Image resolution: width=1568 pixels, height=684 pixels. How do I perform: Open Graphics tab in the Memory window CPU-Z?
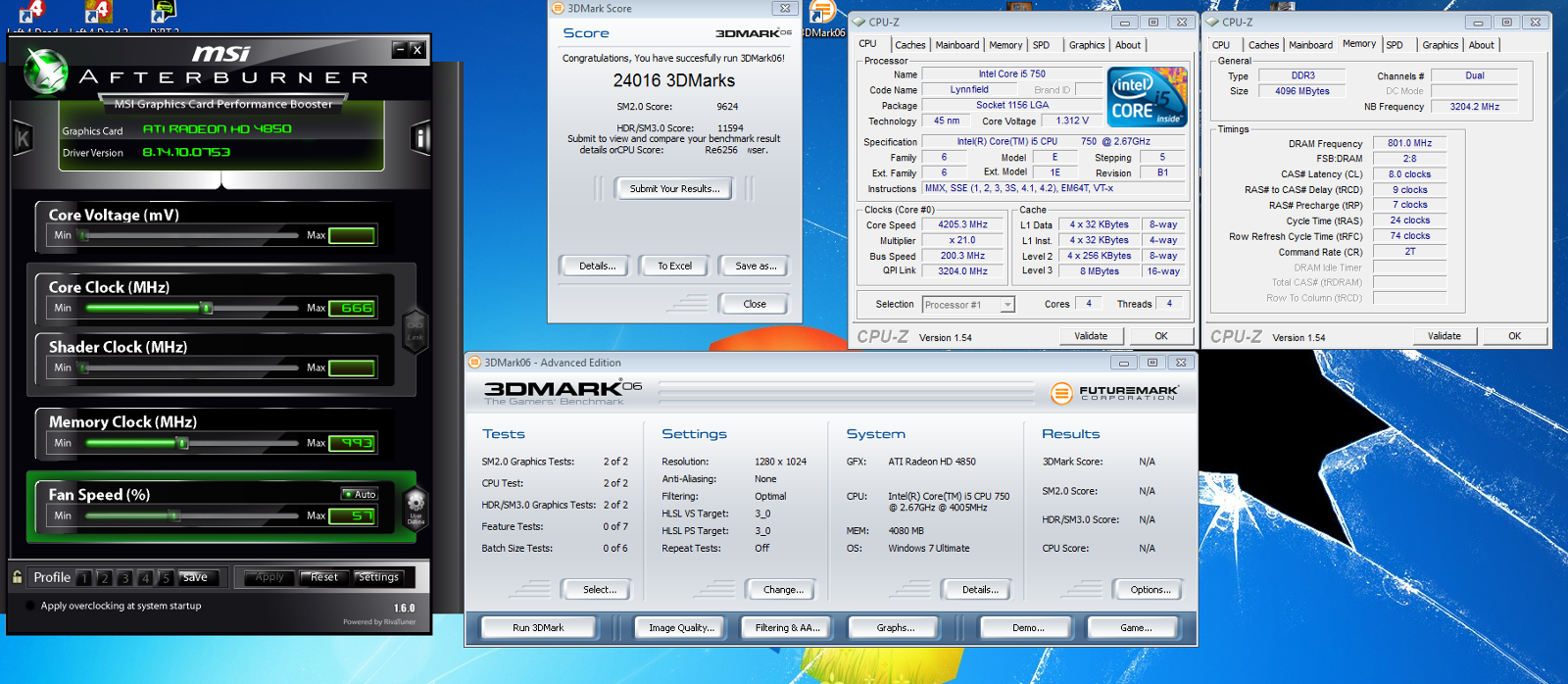click(x=1440, y=45)
